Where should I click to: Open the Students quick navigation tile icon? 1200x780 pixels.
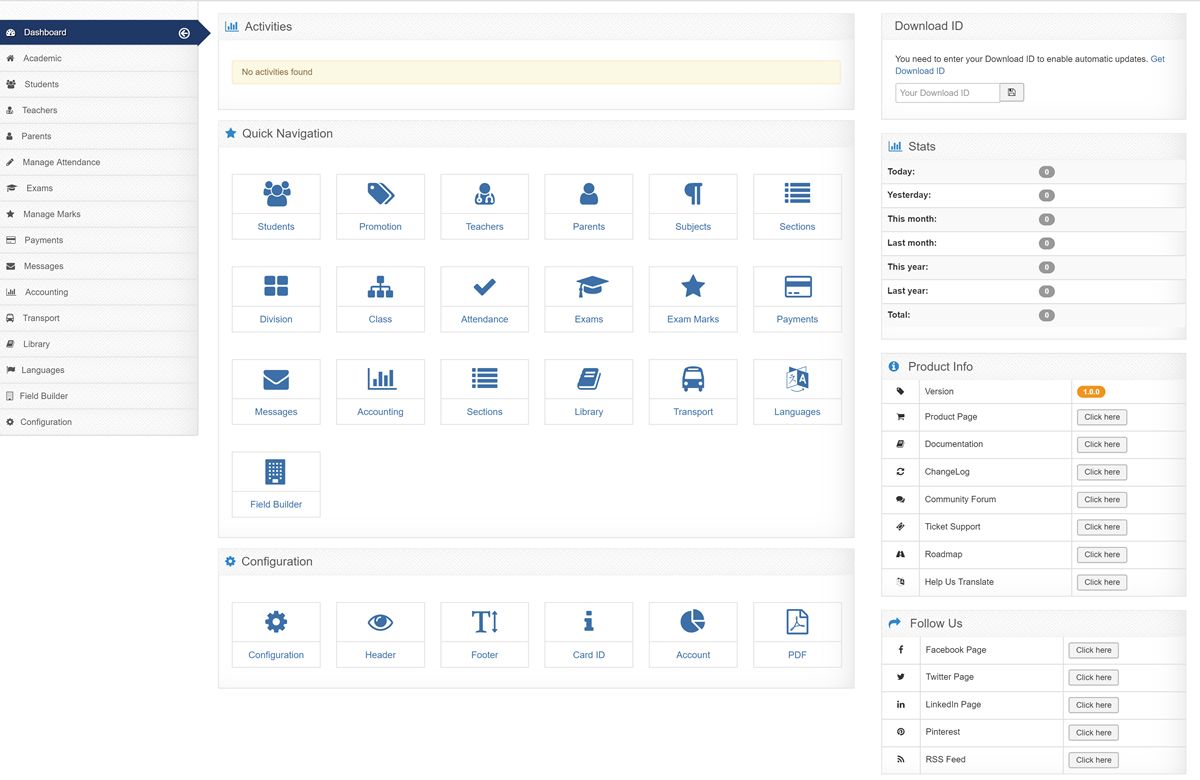tap(276, 193)
